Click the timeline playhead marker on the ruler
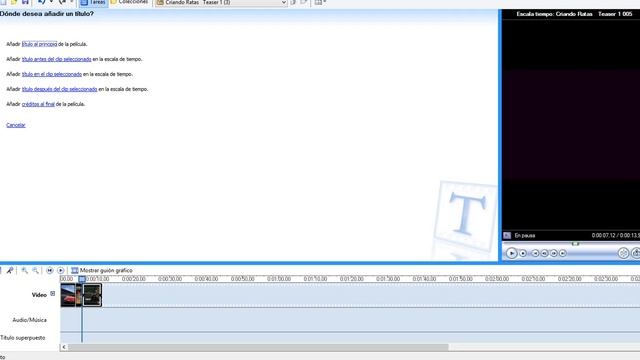Image resolution: width=640 pixels, height=360 pixels. [x=82, y=279]
